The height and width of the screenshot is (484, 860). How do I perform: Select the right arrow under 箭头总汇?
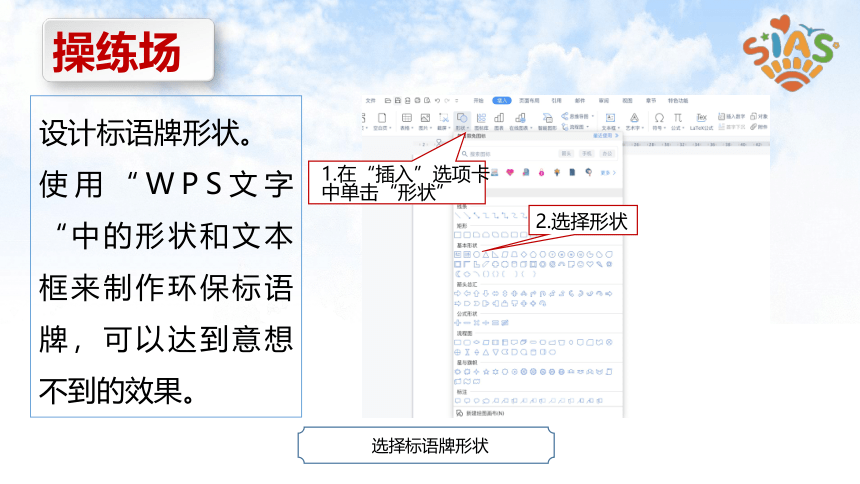457,294
